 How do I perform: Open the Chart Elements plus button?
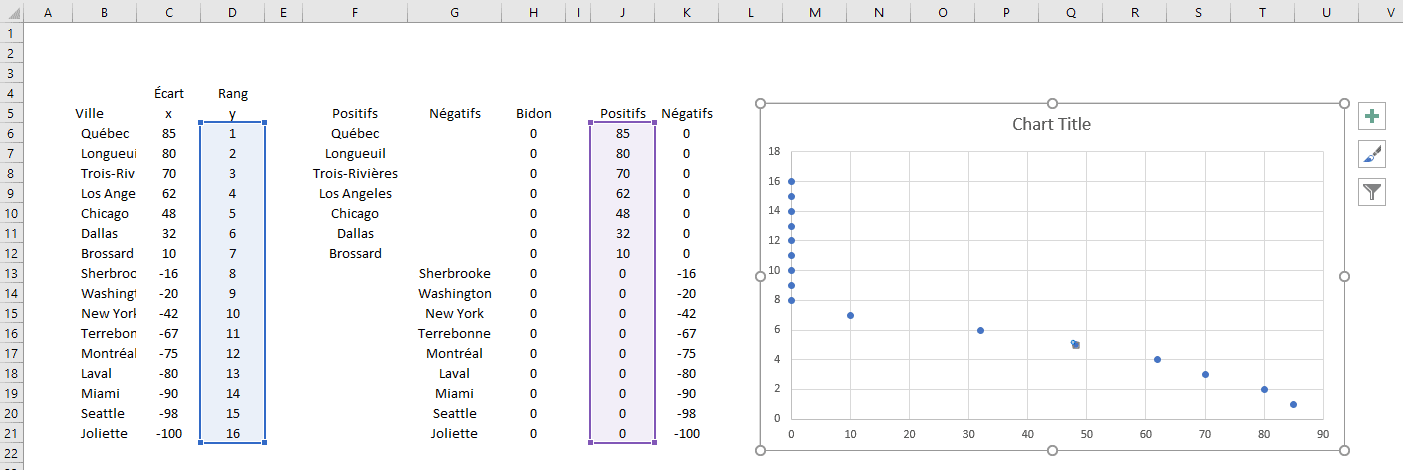(x=1372, y=117)
